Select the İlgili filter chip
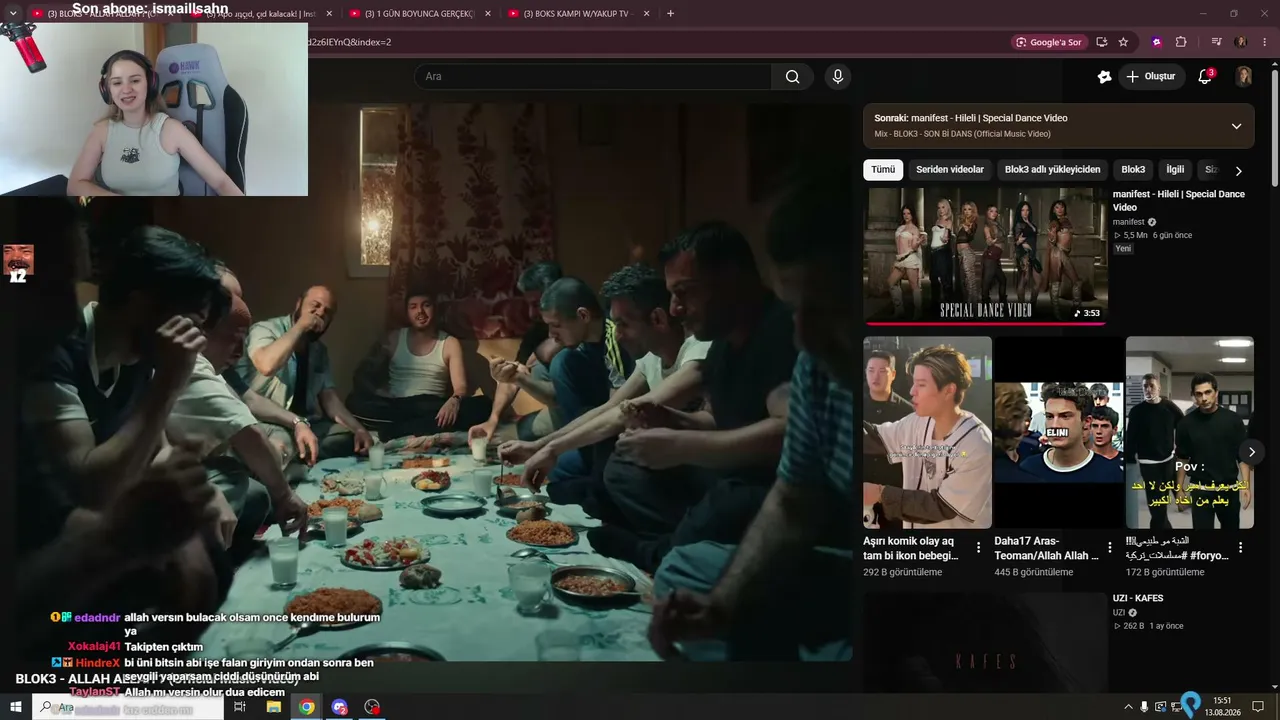The width and height of the screenshot is (1280, 720). pos(1175,170)
